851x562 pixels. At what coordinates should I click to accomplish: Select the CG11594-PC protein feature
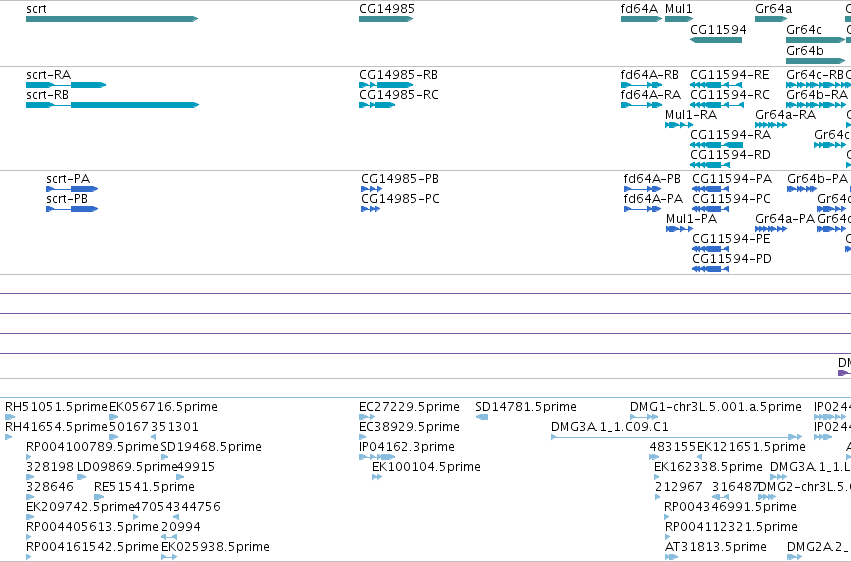point(710,209)
